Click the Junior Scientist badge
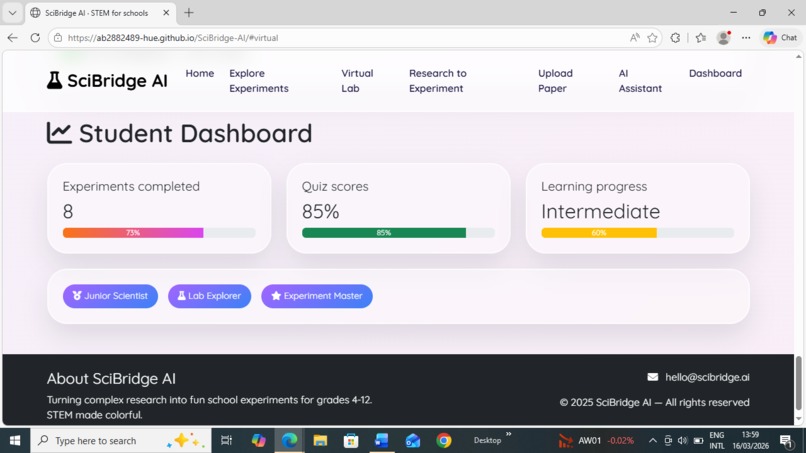This screenshot has height=453, width=806. point(110,296)
